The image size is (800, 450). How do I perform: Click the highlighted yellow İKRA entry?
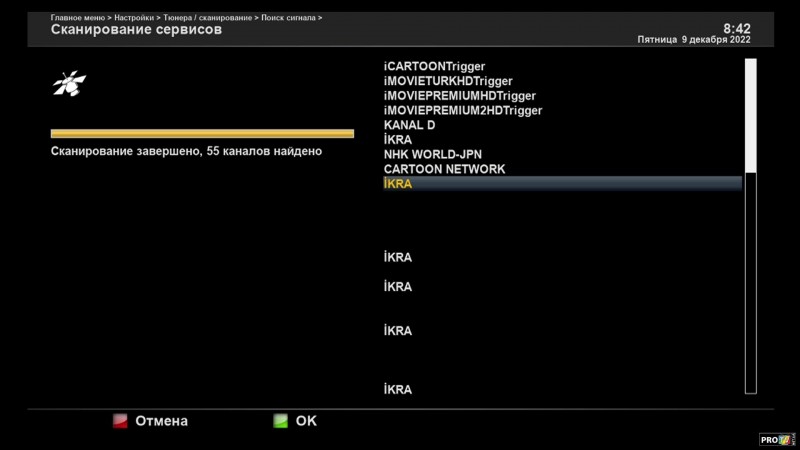click(398, 184)
